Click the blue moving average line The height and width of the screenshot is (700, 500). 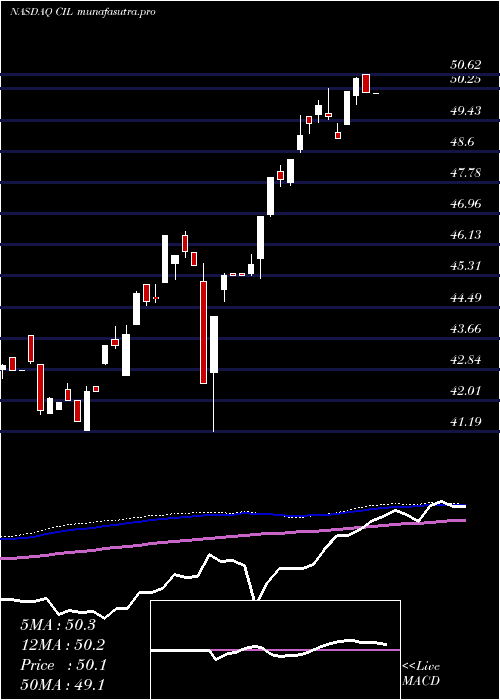tap(232, 515)
